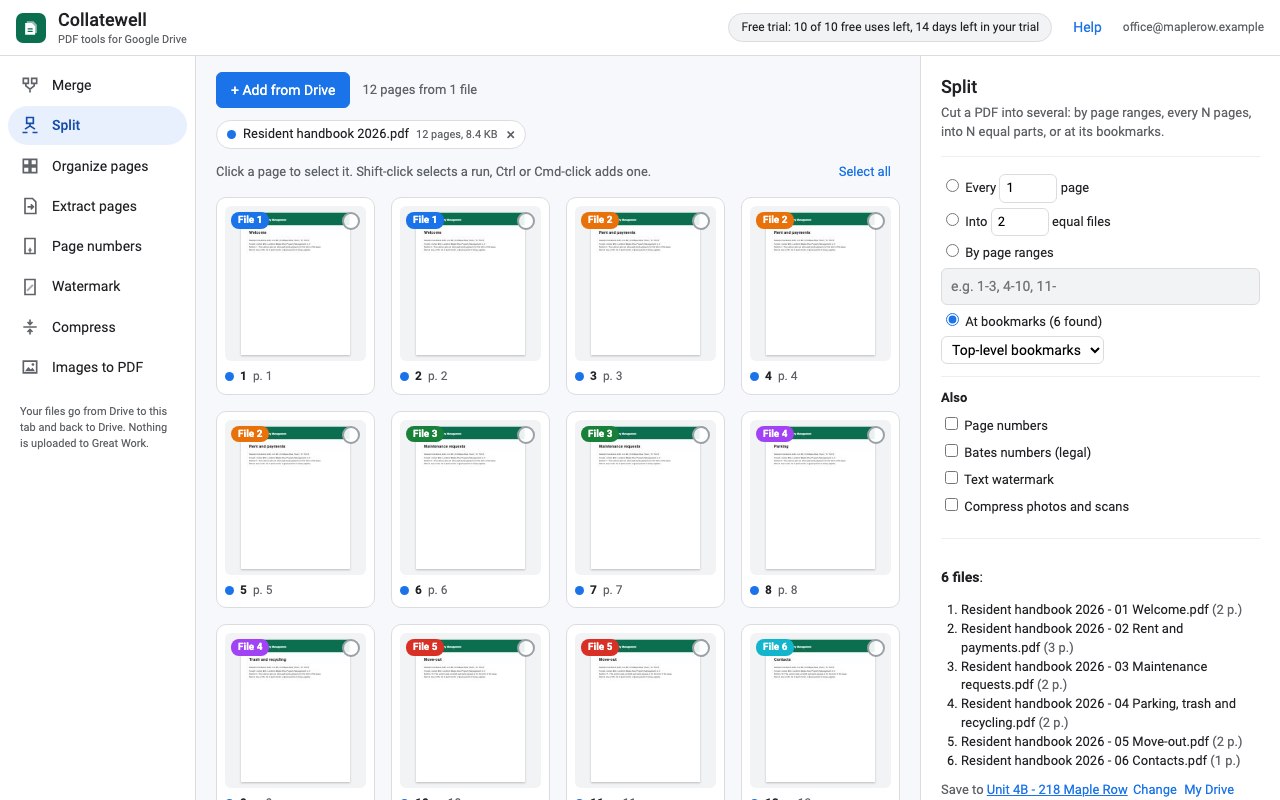1280x800 pixels.
Task: Click the Change save location link
Action: (1155, 789)
